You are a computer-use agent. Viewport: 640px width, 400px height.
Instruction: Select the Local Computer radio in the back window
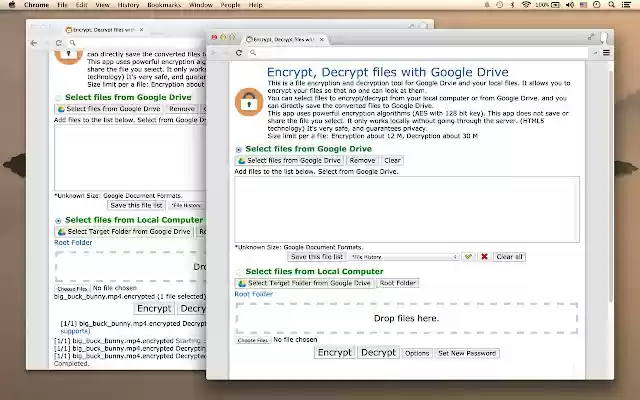(x=58, y=221)
